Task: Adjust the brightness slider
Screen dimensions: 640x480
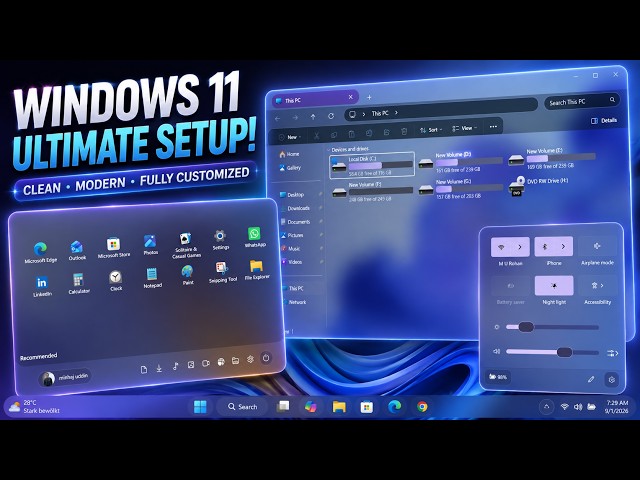Action: 552,327
